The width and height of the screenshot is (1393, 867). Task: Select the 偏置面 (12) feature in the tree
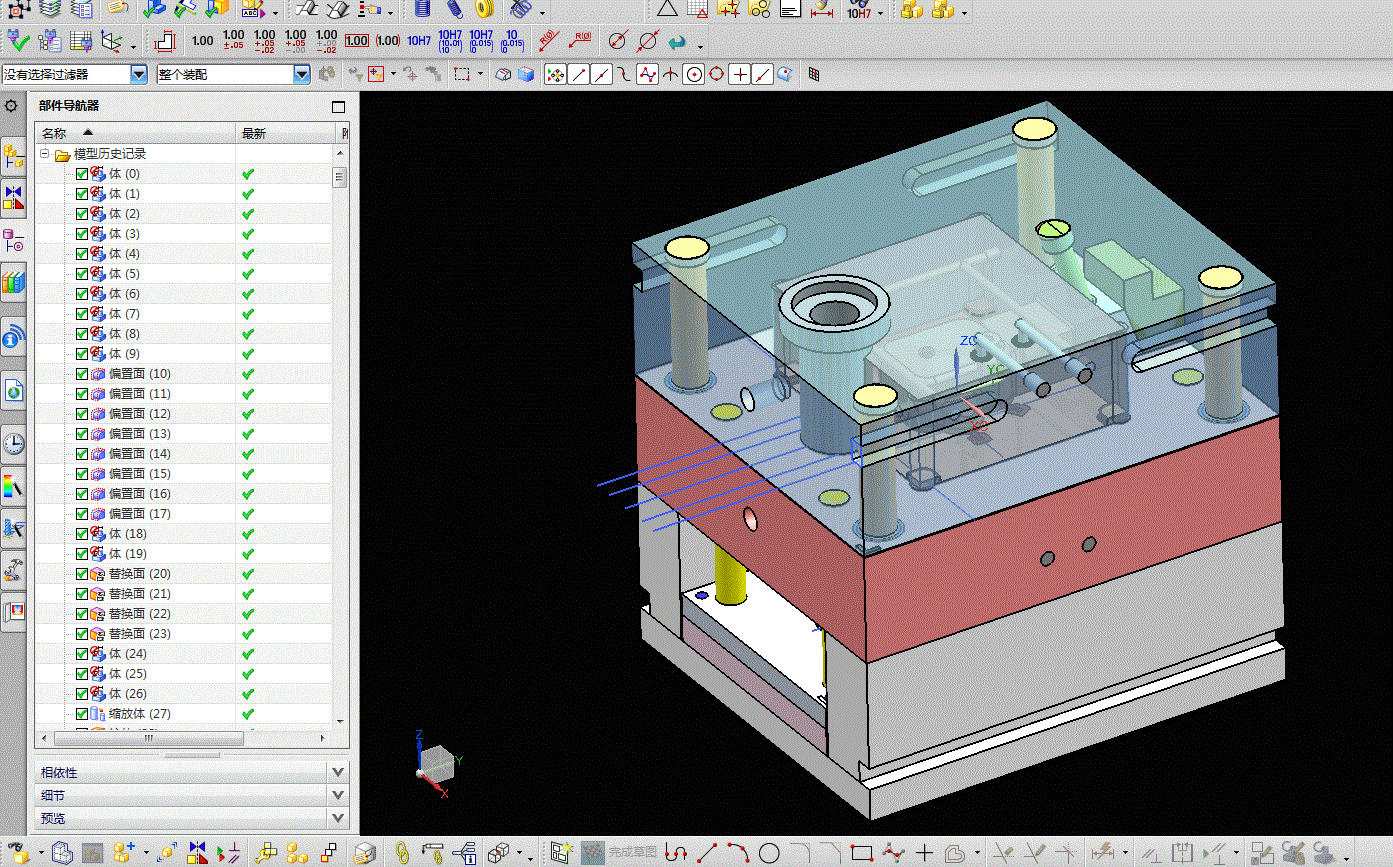coord(139,414)
